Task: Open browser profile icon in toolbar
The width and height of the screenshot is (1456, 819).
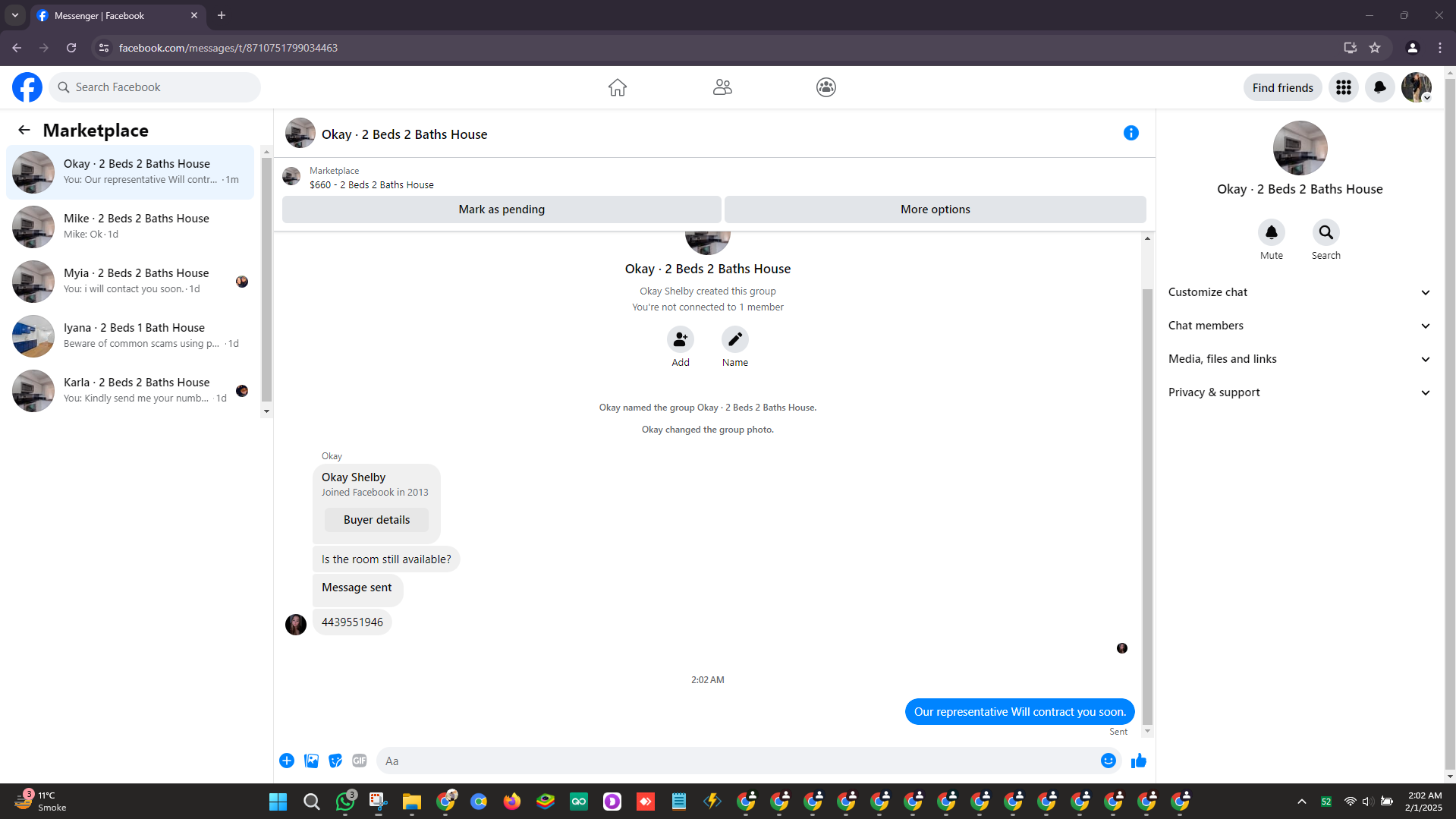Action: point(1412,48)
